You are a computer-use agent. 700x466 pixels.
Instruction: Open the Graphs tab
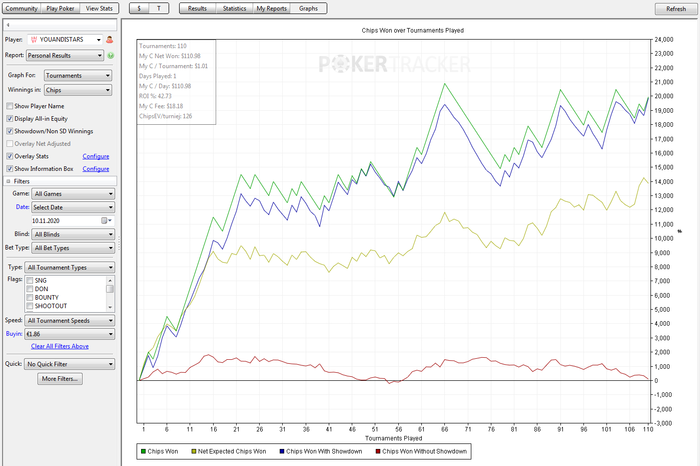(308, 8)
